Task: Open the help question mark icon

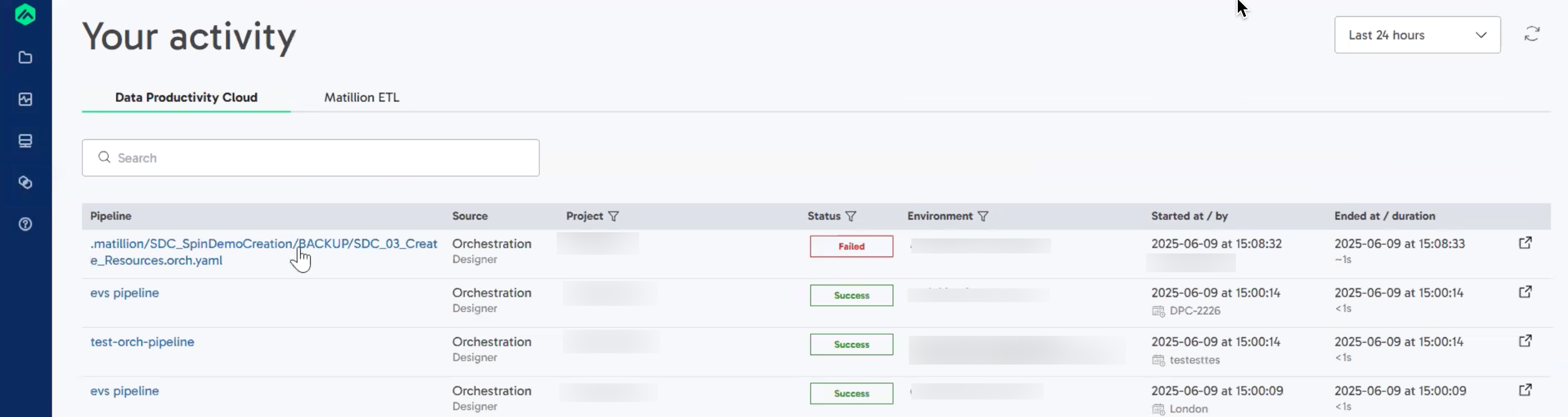Action: coord(25,224)
